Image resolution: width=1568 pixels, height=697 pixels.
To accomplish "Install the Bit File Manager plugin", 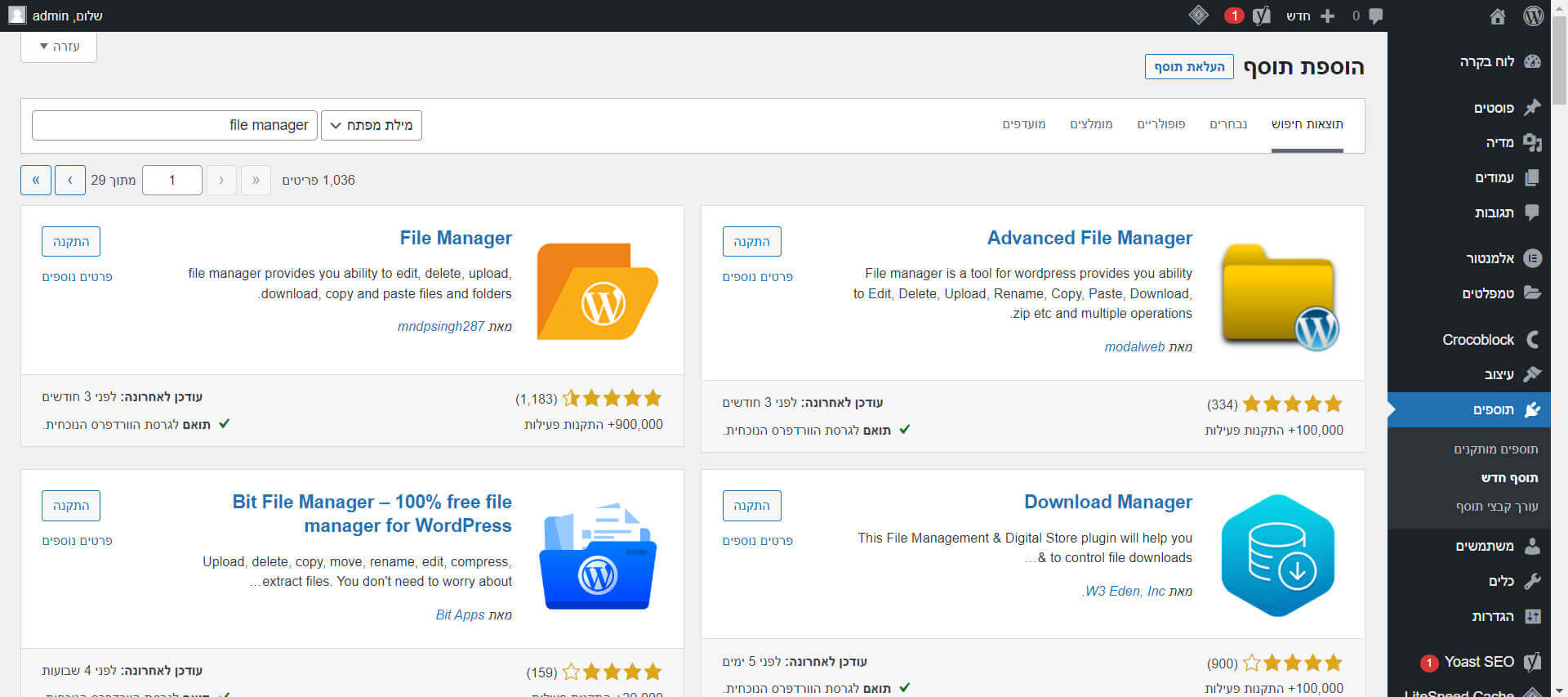I will 71,506.
